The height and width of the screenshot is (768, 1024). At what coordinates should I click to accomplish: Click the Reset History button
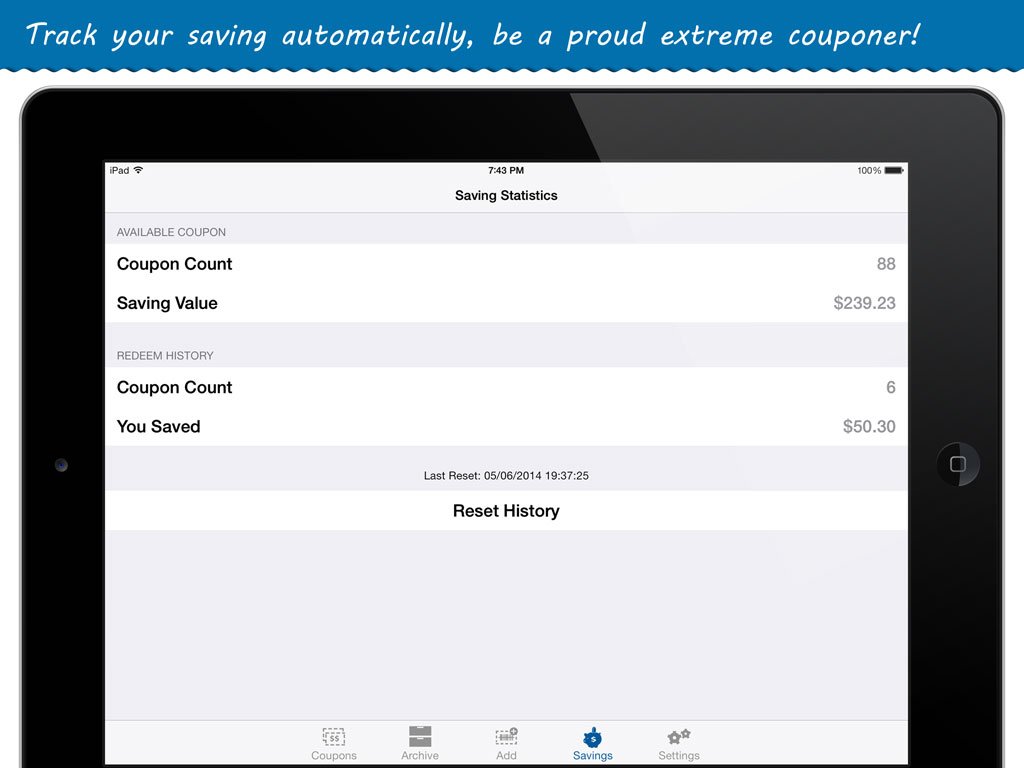pyautogui.click(x=506, y=511)
